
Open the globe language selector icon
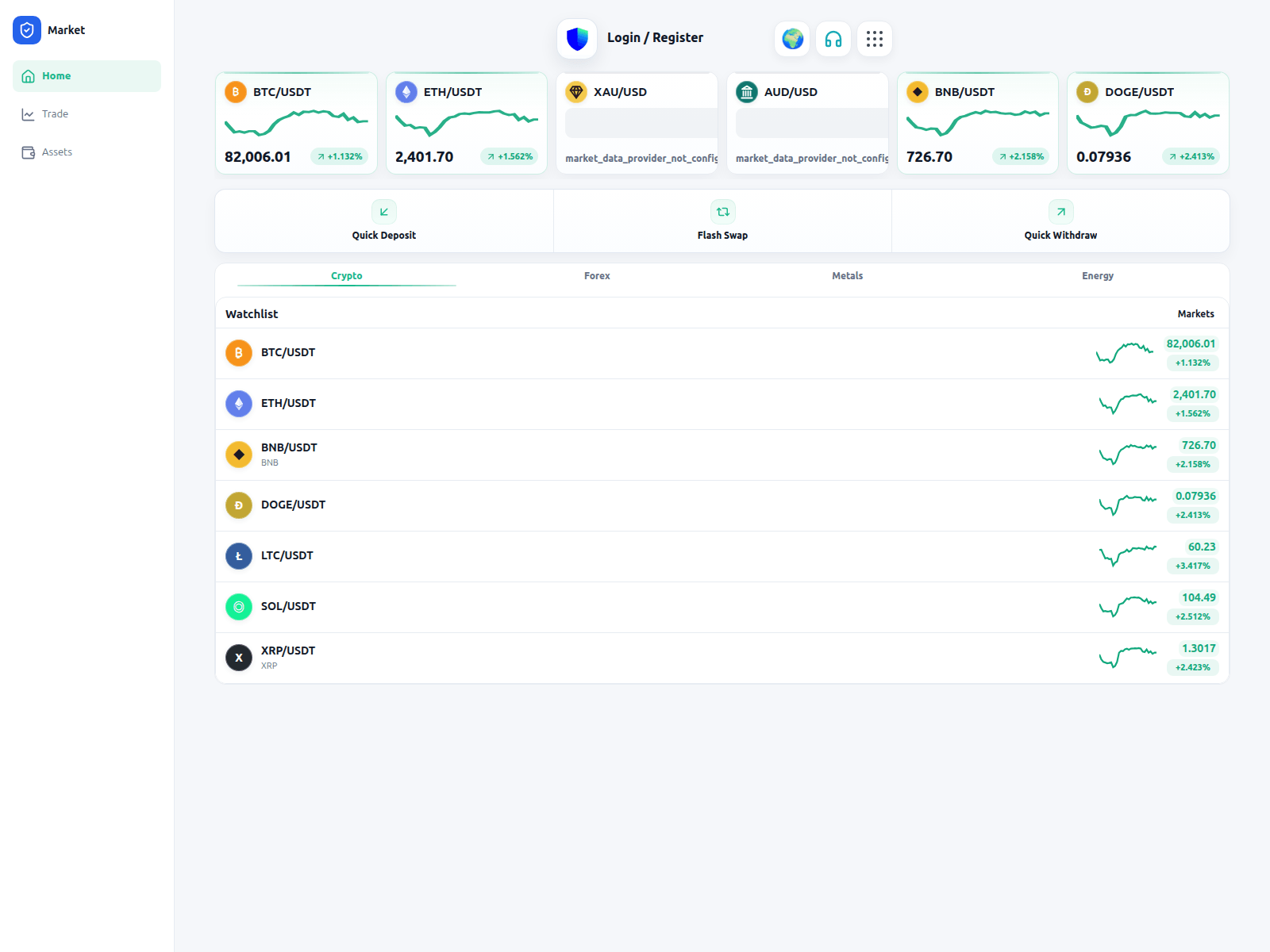point(792,39)
